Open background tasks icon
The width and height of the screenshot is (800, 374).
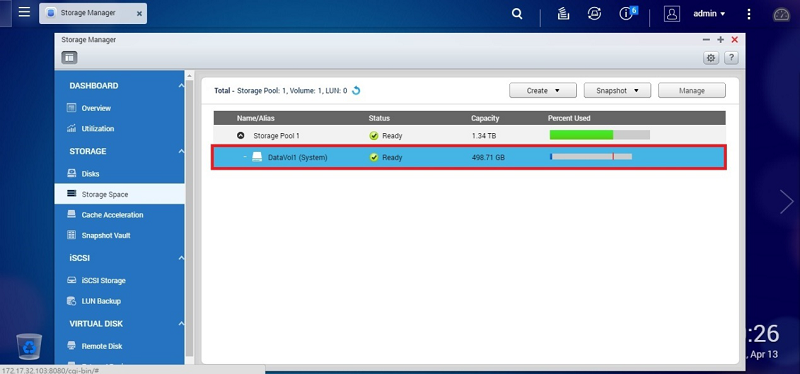[563, 14]
